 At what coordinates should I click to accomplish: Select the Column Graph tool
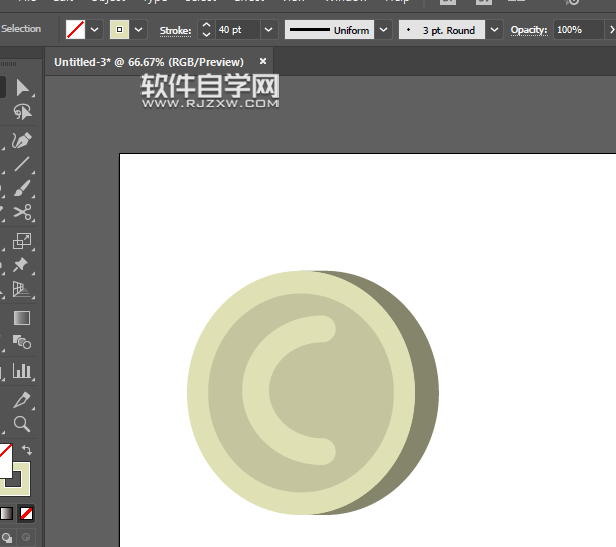point(22,371)
